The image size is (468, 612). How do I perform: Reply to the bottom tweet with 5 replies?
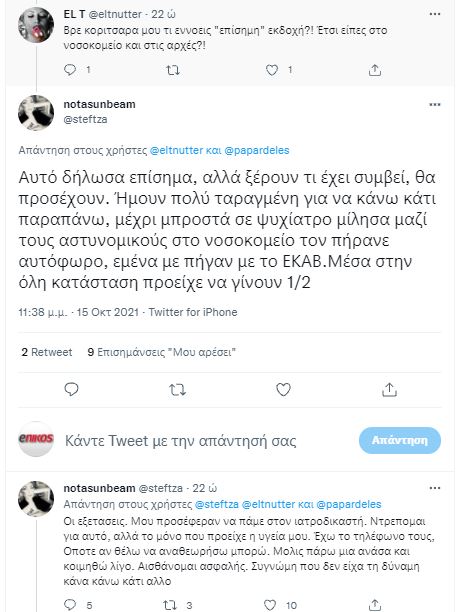pos(70,605)
